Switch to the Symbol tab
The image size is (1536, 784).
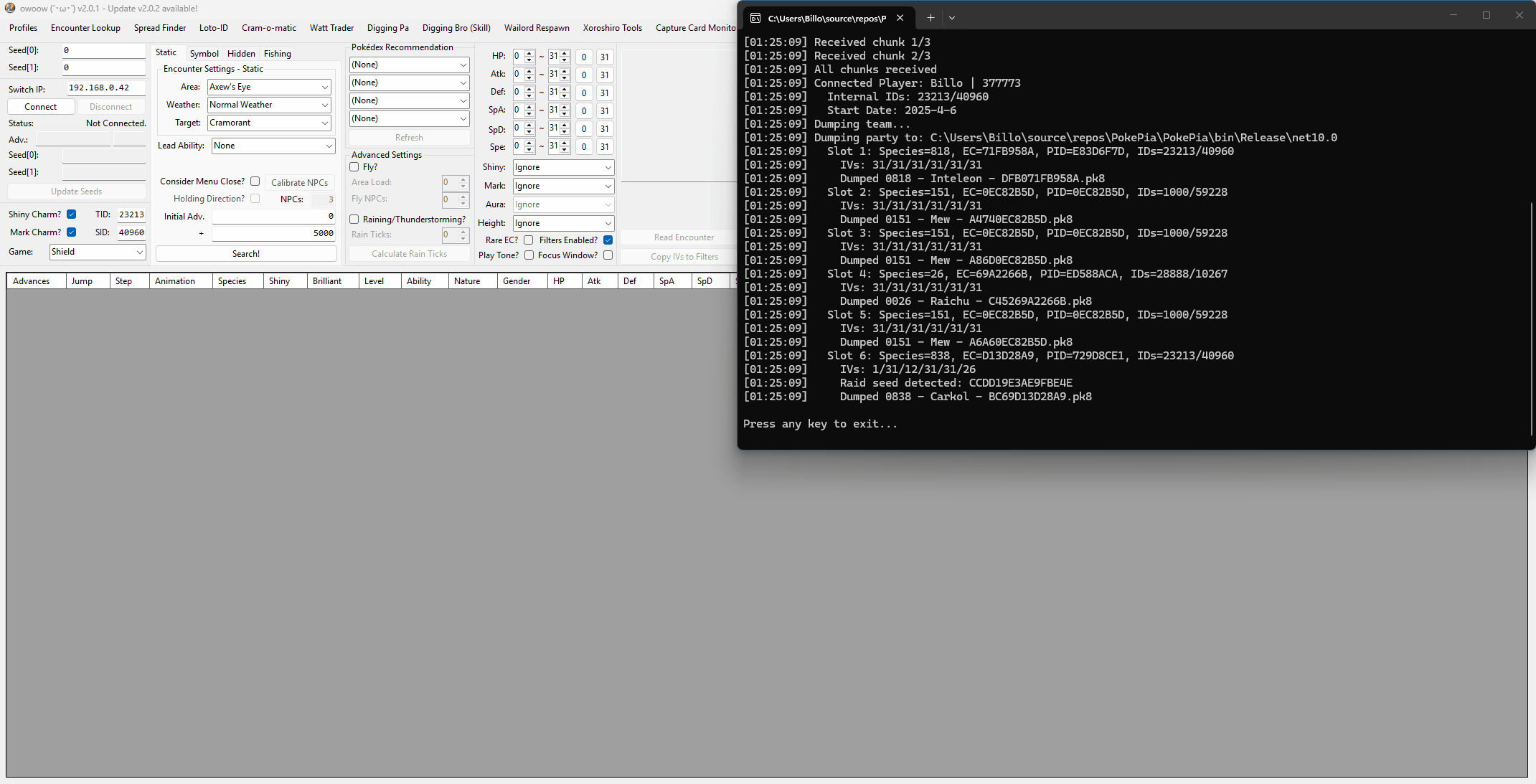click(x=204, y=54)
